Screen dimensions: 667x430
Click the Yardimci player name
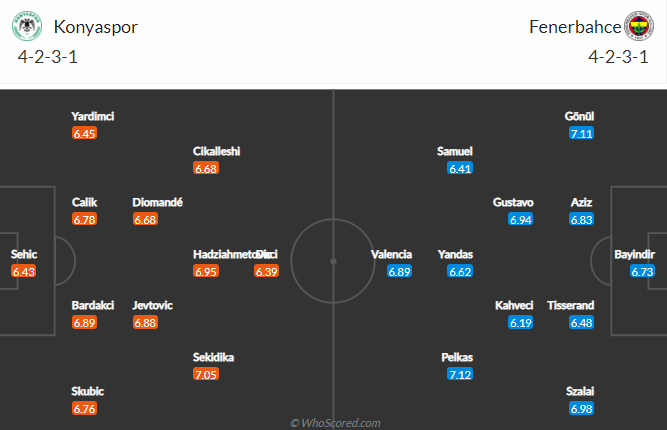tap(93, 117)
